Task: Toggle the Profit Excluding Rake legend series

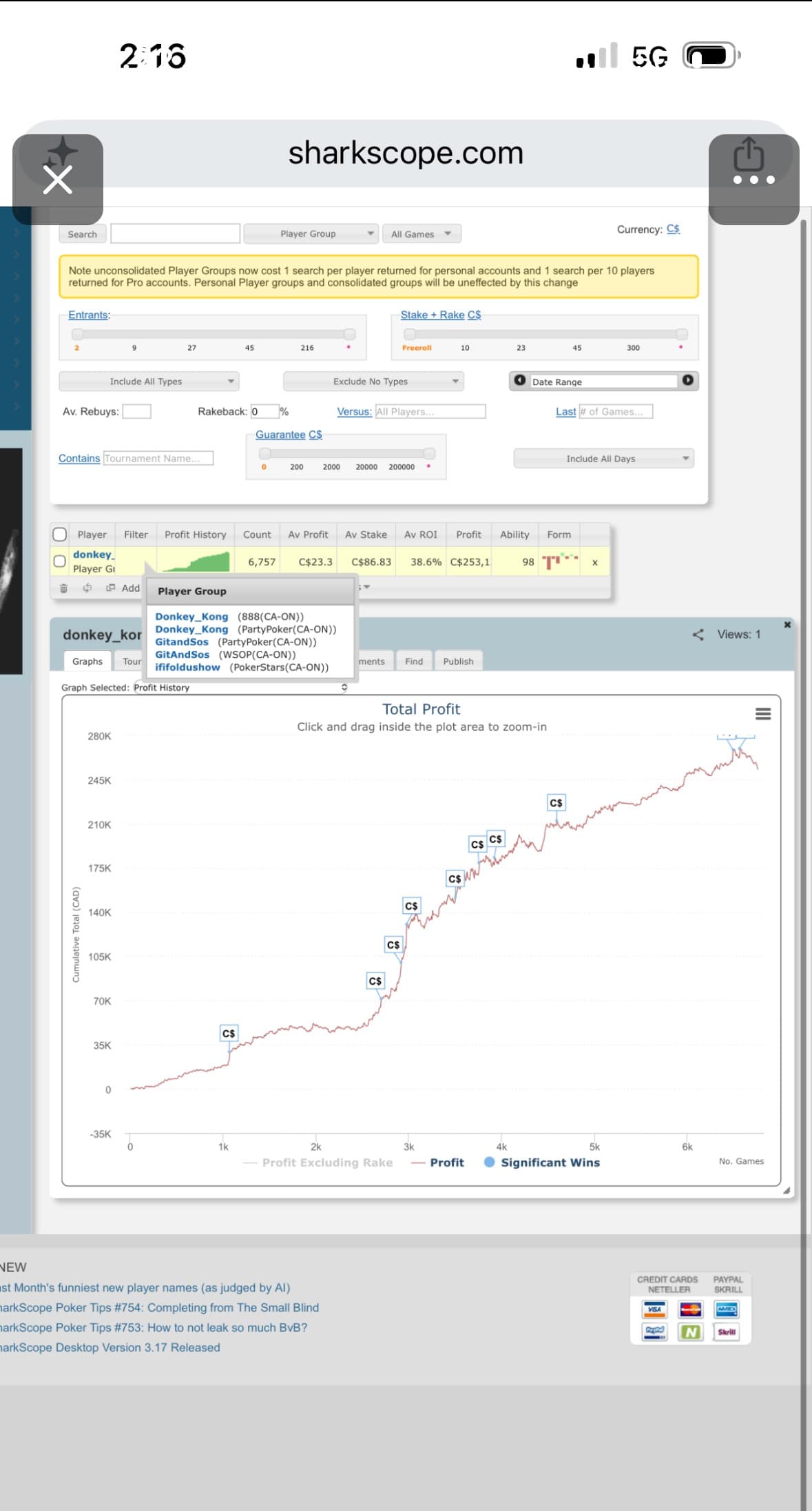Action: pos(318,1163)
